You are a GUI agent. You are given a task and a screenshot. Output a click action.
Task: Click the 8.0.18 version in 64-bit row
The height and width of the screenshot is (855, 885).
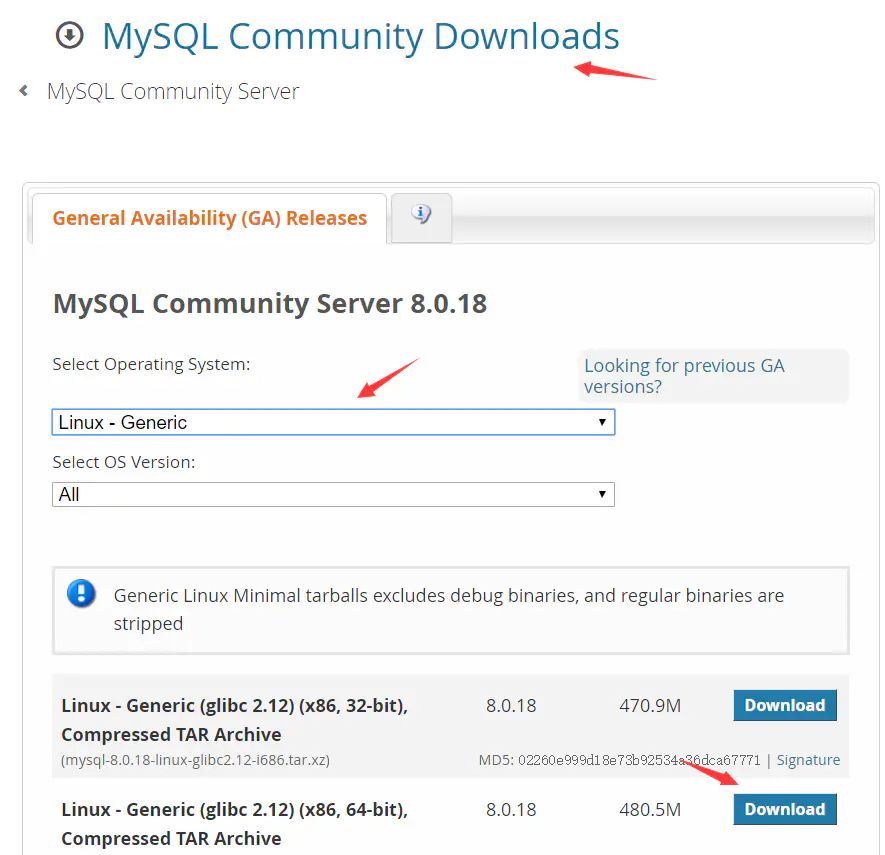(511, 810)
